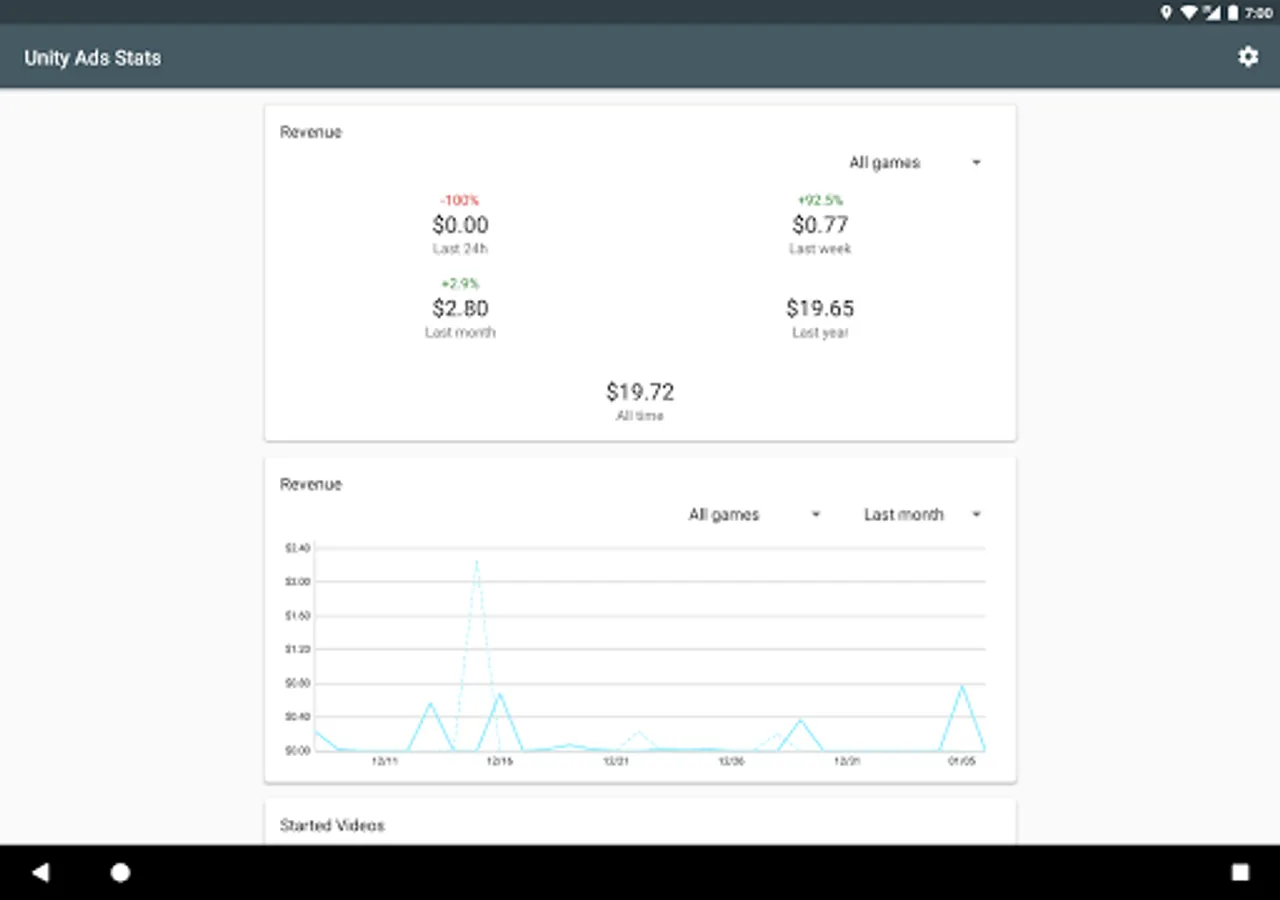Image resolution: width=1280 pixels, height=900 pixels.
Task: Select the $2.80 Last month figure
Action: click(x=460, y=308)
